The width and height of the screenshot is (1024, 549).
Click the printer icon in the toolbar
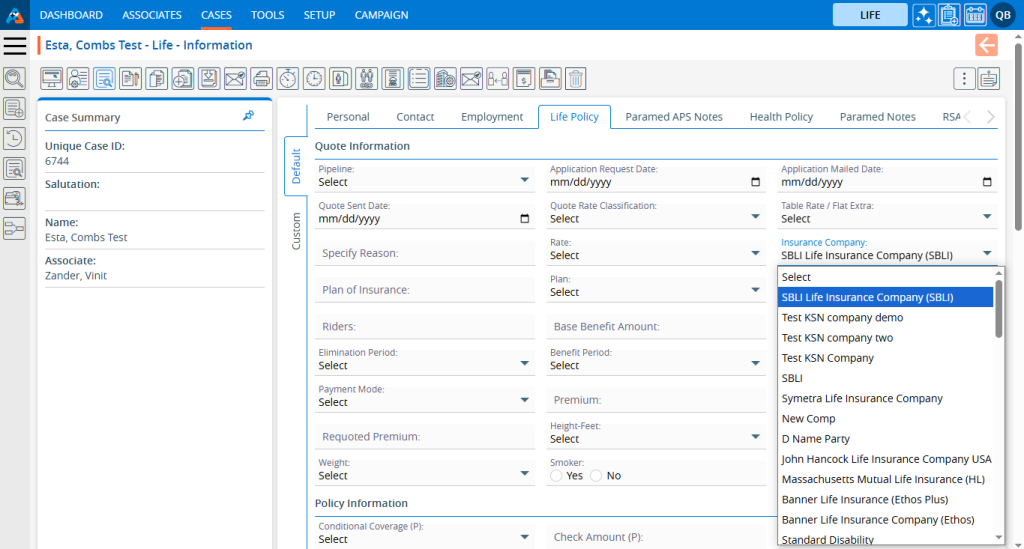(261, 78)
